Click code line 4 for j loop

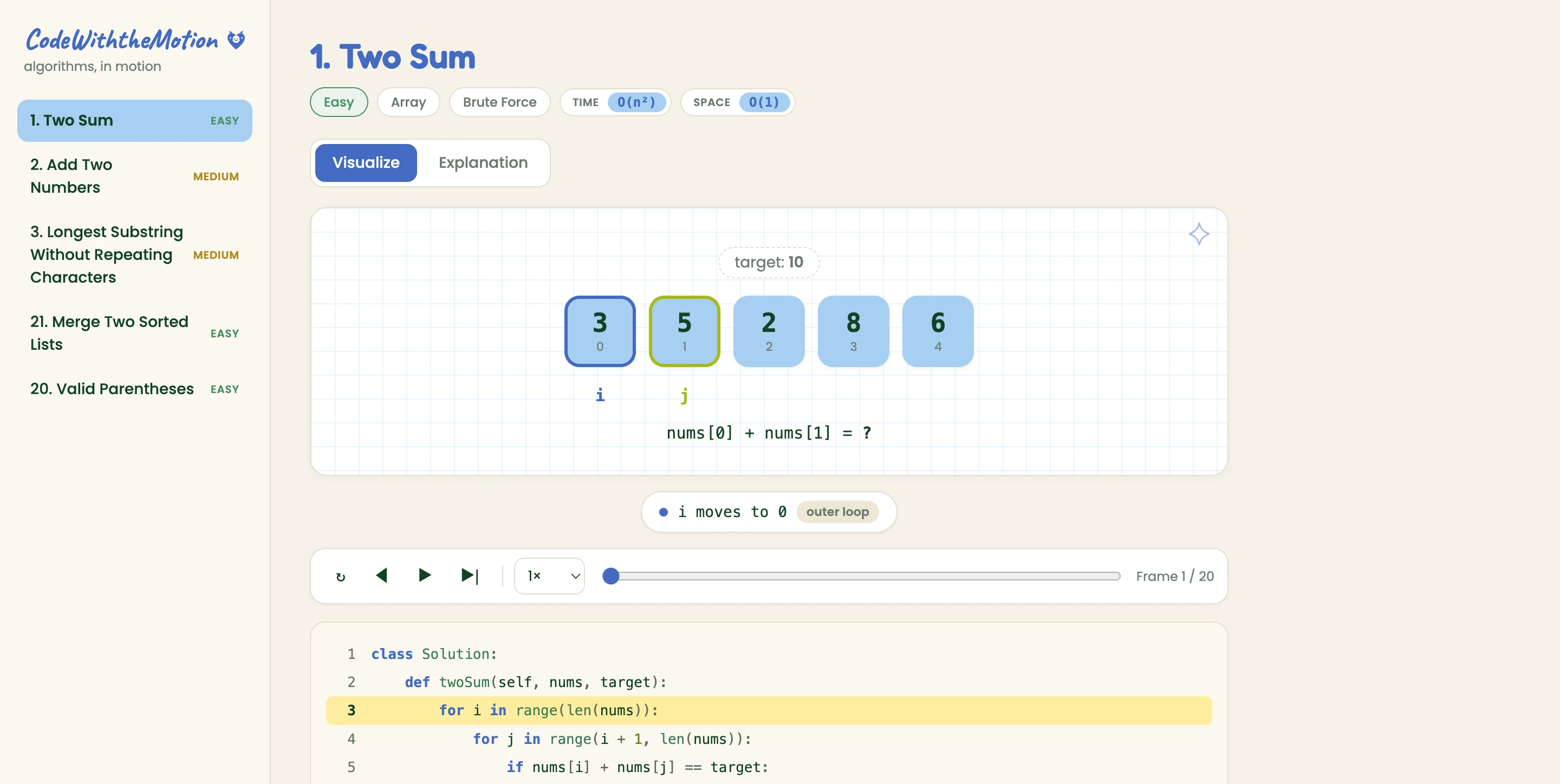point(769,739)
